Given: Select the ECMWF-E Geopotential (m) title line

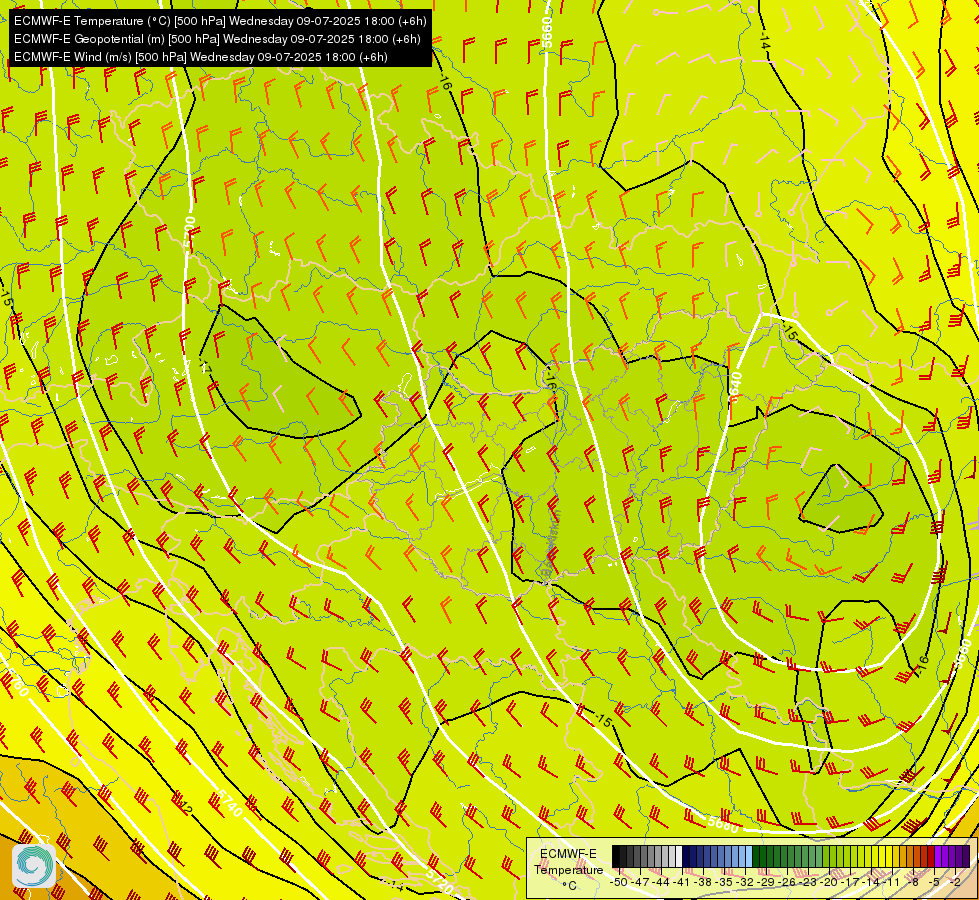Looking at the screenshot, I should coord(217,39).
